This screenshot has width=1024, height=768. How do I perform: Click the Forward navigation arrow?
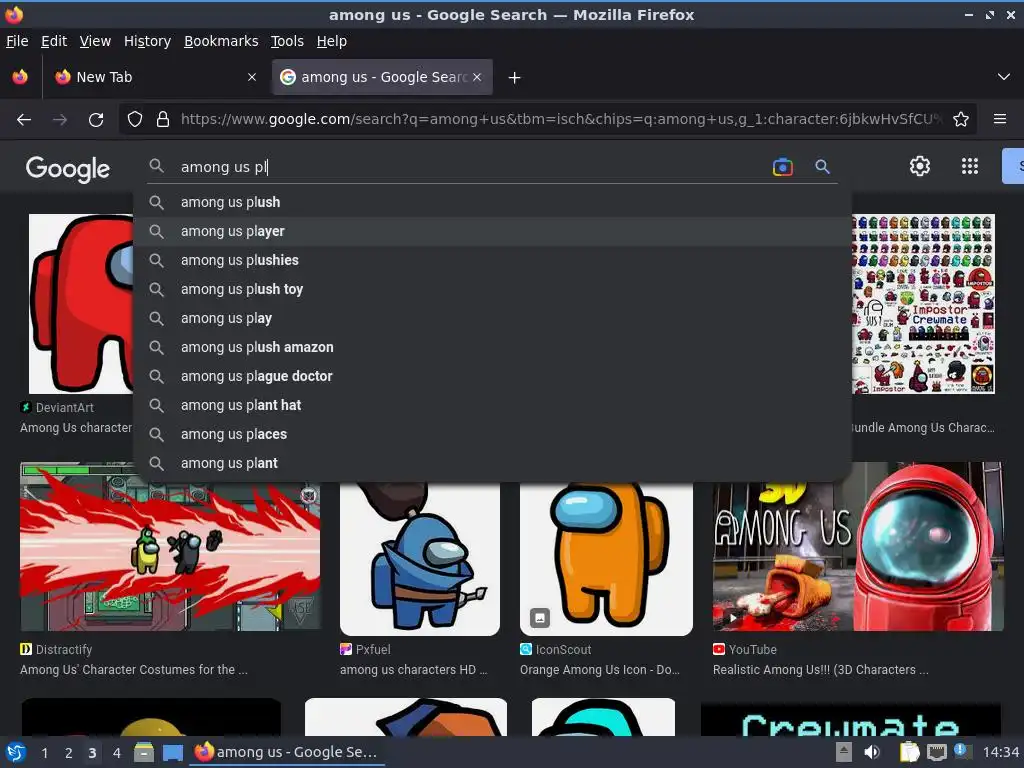coord(59,120)
